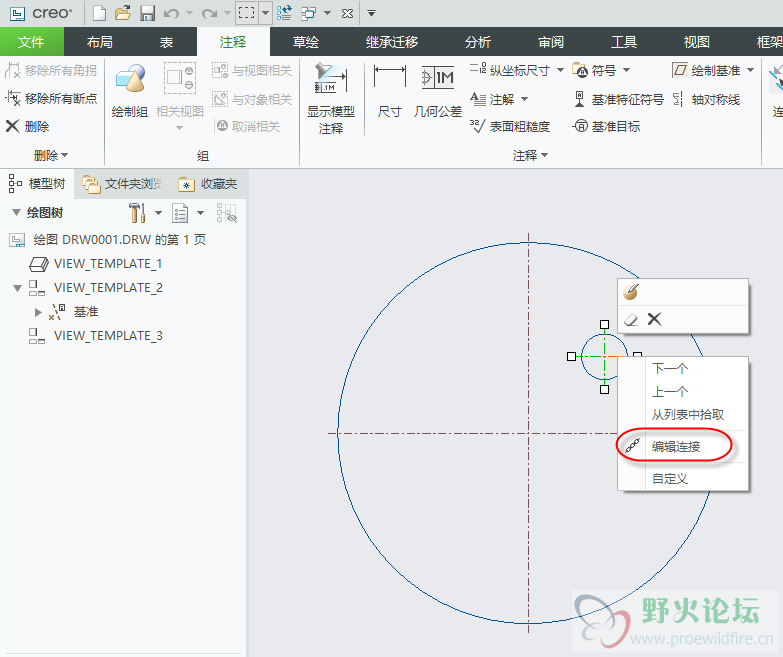Image resolution: width=783 pixels, height=657 pixels.
Task: Open the 文件 menu
Action: (x=31, y=42)
